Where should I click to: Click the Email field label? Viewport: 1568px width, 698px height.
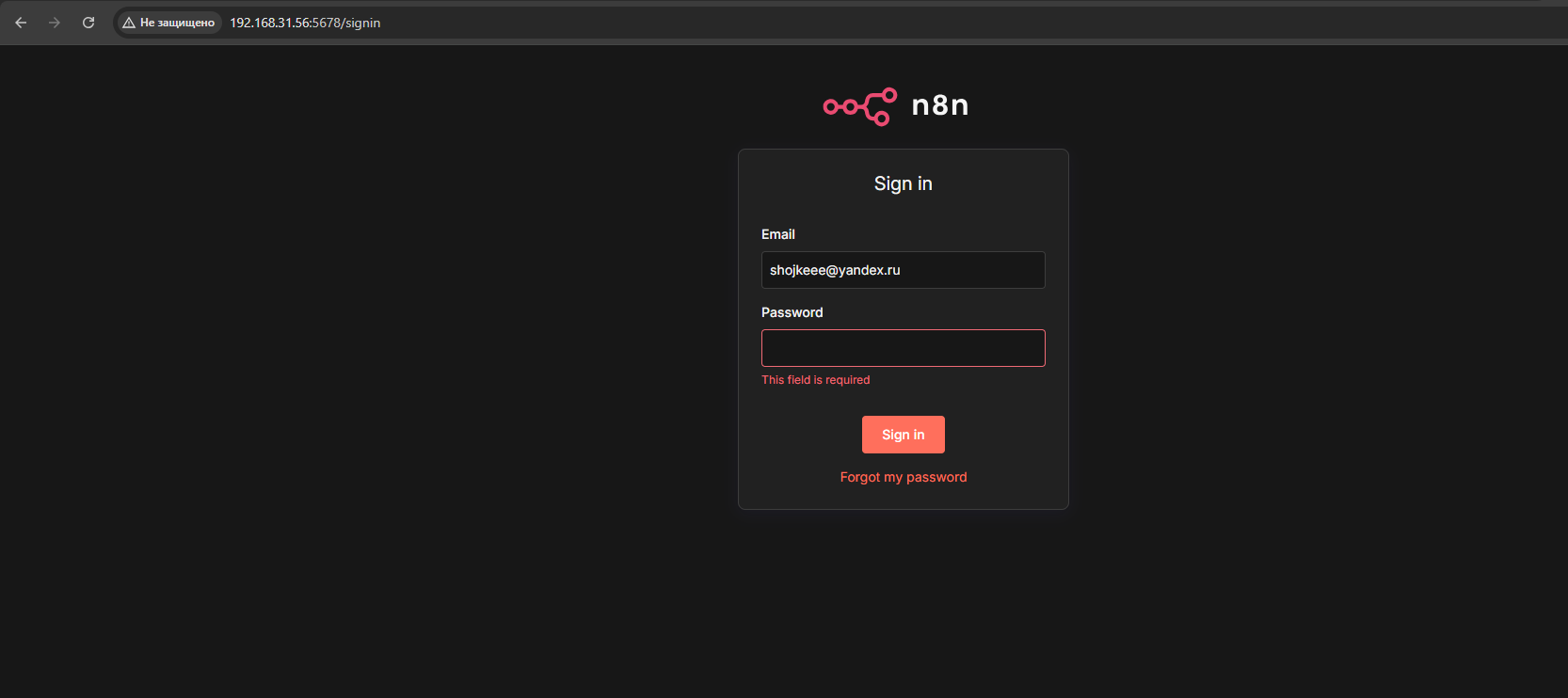[x=777, y=234]
